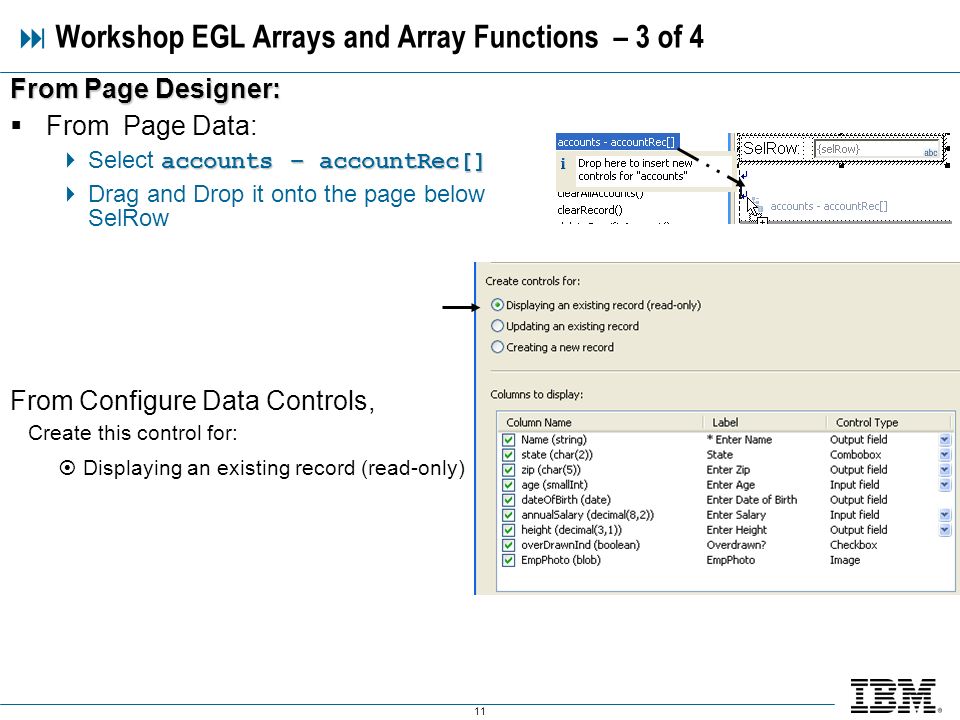Open control type dropdown for state row
The image size is (960, 720).
[945, 455]
